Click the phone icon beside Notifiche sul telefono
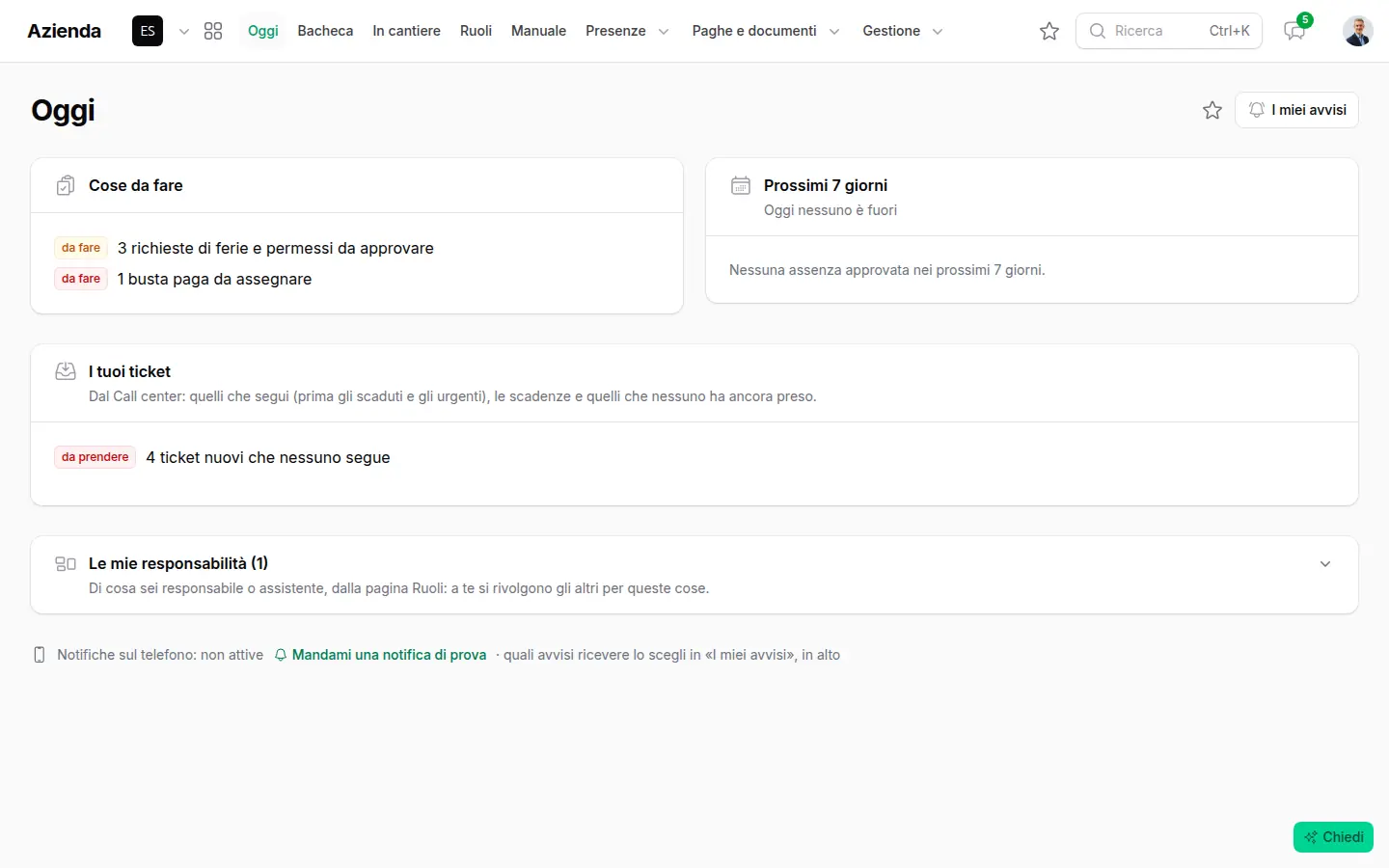 click(40, 655)
